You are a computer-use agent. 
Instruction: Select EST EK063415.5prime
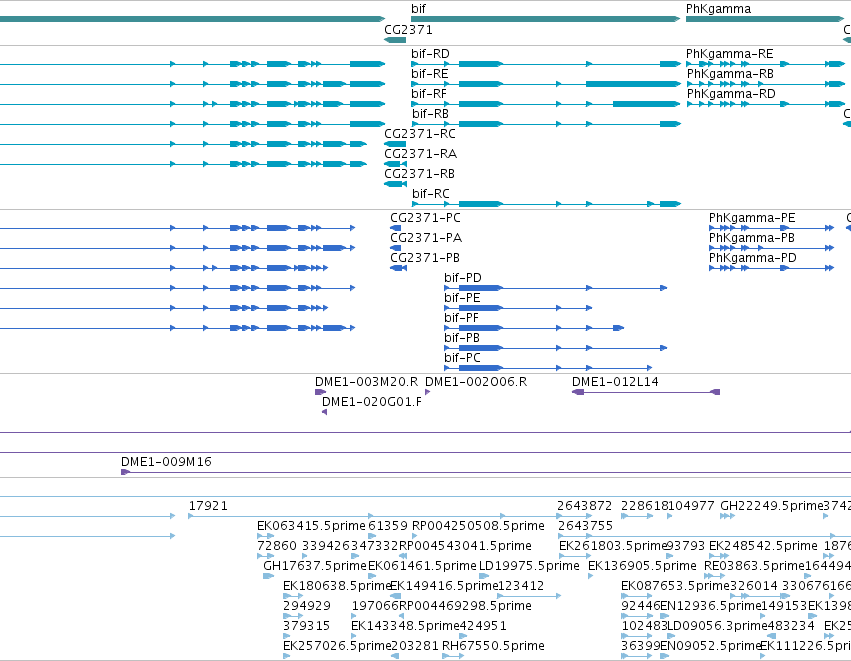point(311,526)
